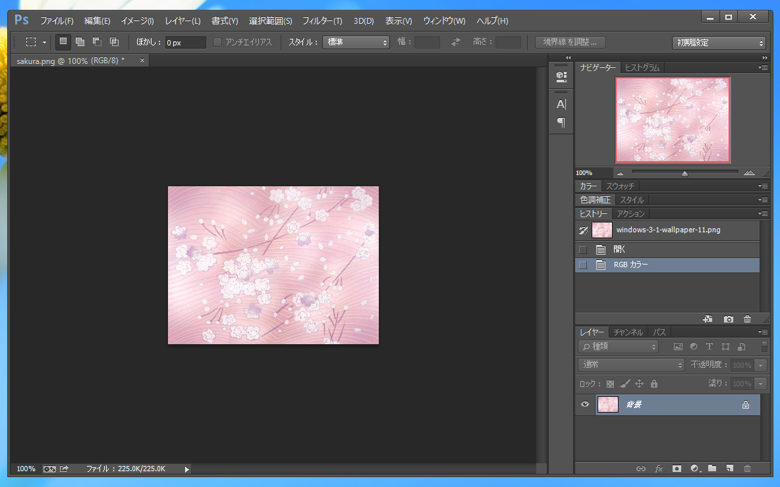
Task: Click the 境界線を調整 button
Action: pyautogui.click(x=570, y=42)
